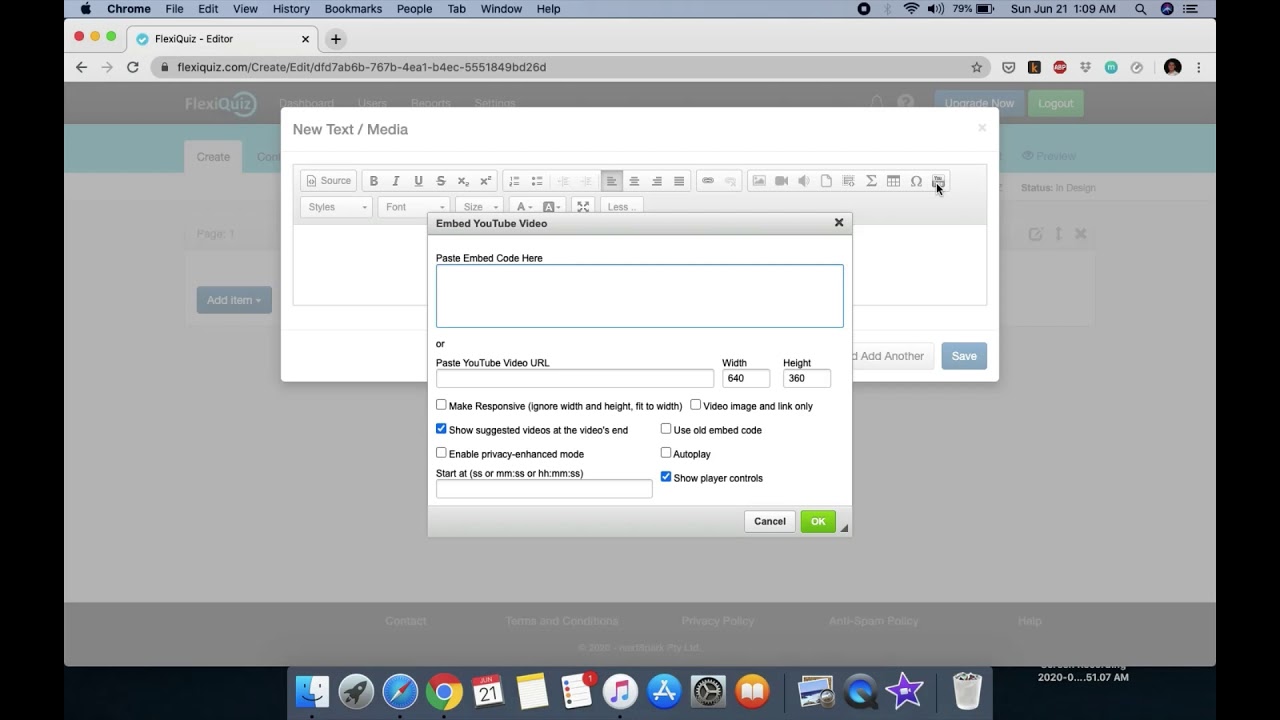Click the Less toolbar toggle
Image resolution: width=1280 pixels, height=720 pixels.
pos(621,207)
